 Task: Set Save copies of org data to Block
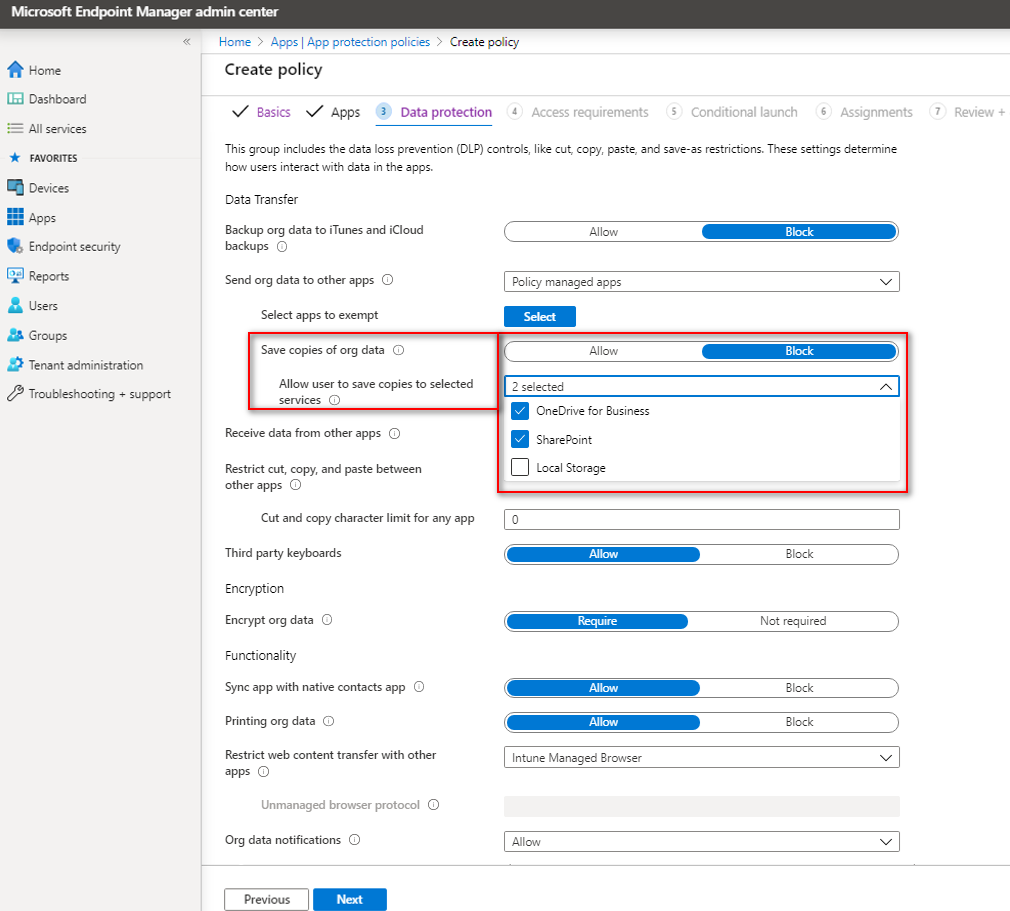[x=799, y=351]
